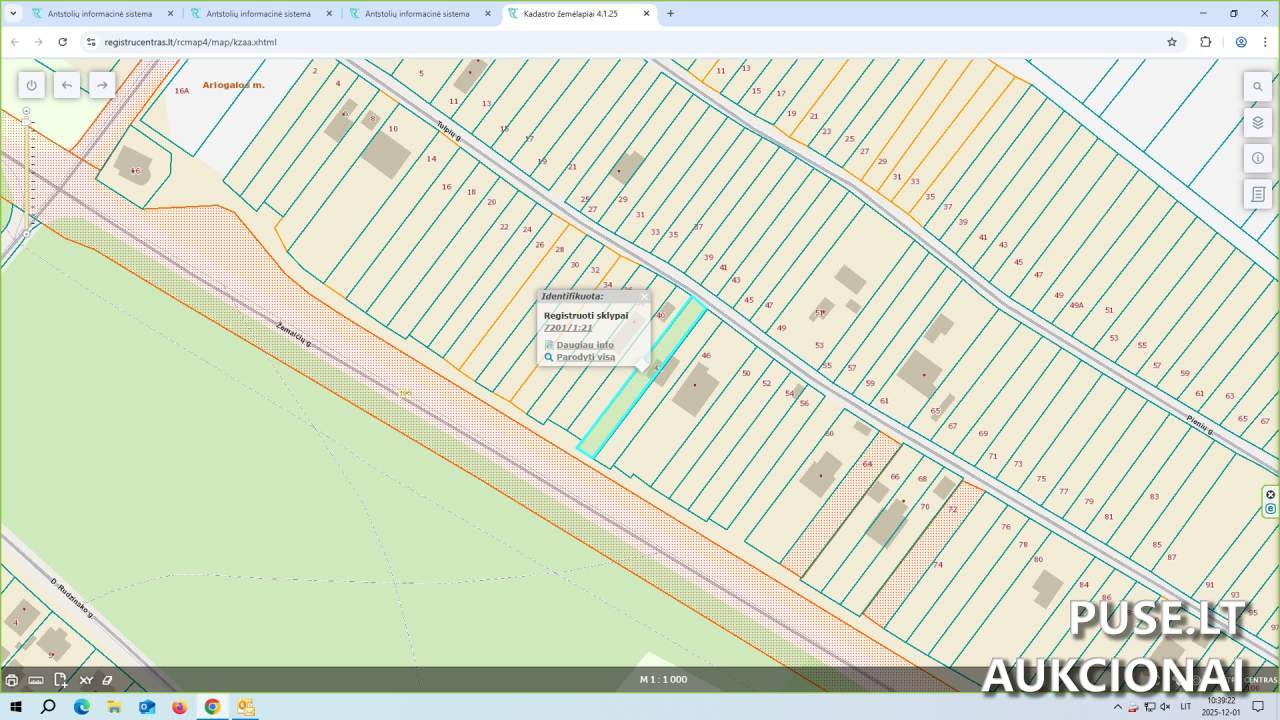Switch to Kadastro žemėlapiai 4.1.25 tab
Screen dimensions: 1280x720
coord(570,14)
